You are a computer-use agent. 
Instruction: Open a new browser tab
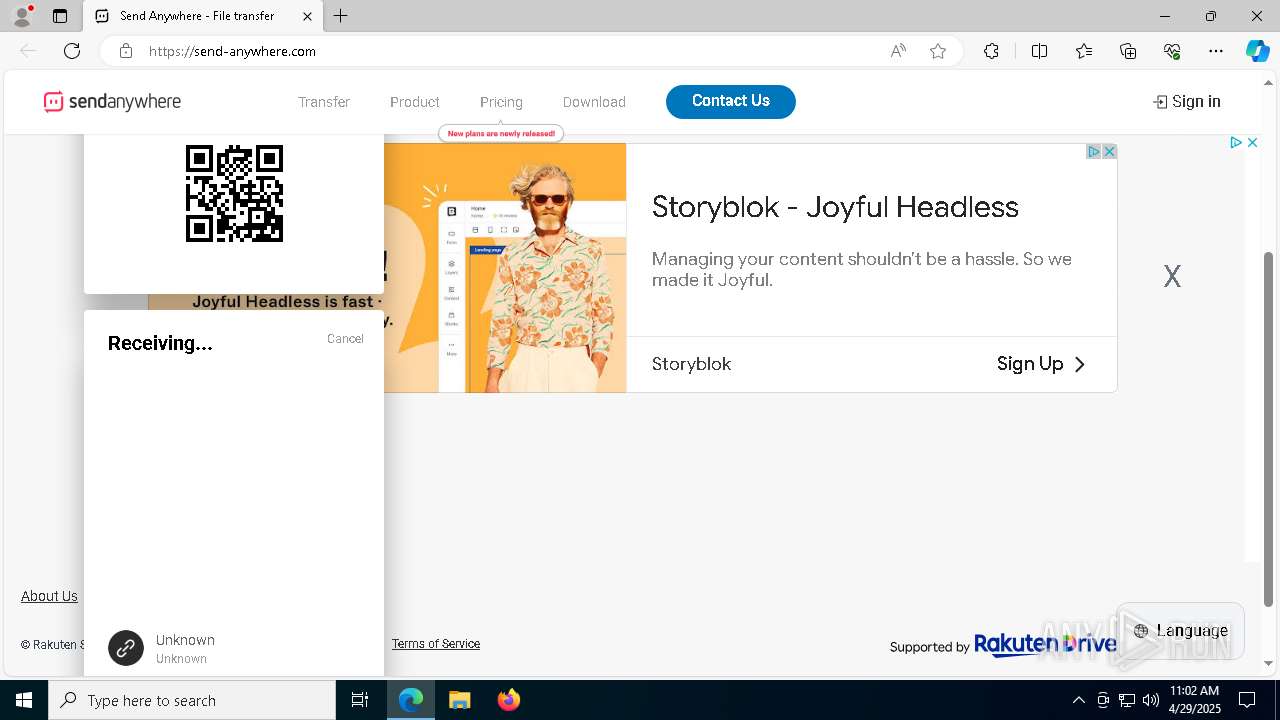(x=341, y=16)
